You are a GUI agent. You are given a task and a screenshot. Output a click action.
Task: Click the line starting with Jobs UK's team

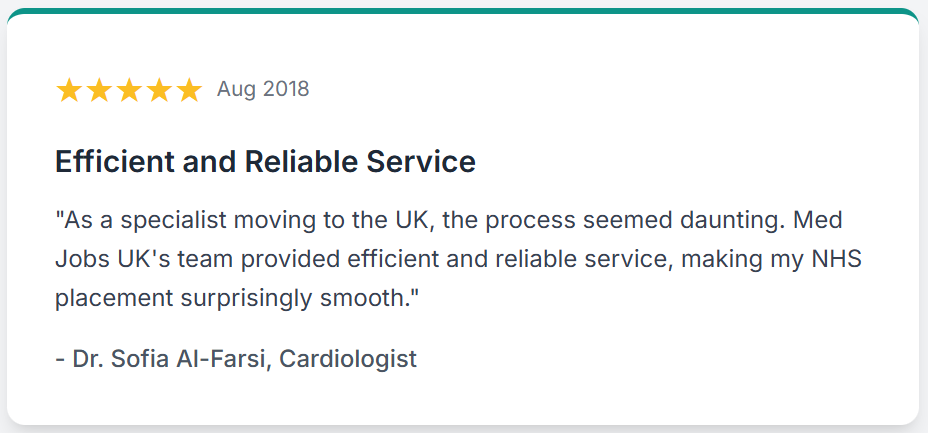[458, 260]
